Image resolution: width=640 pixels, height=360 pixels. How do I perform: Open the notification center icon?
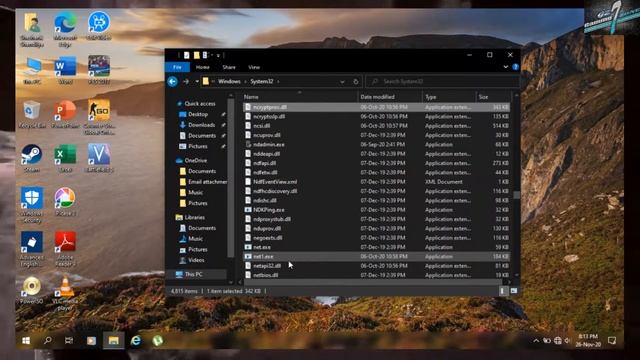[612, 340]
